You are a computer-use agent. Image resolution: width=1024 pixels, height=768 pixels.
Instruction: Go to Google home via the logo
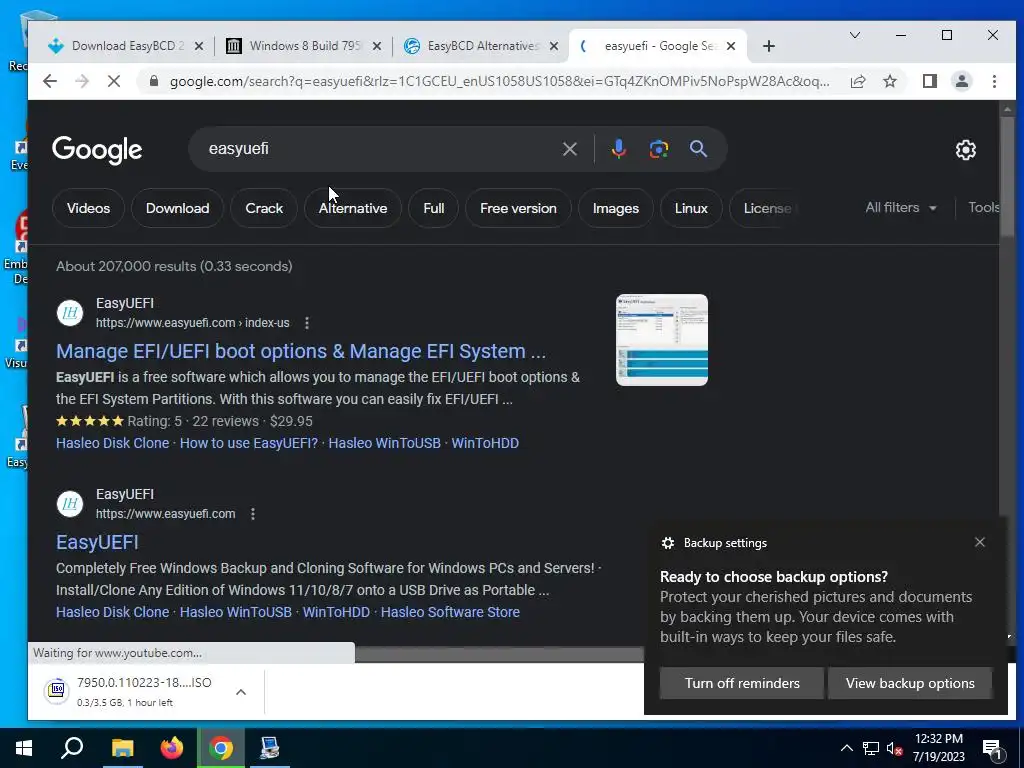[x=97, y=150]
